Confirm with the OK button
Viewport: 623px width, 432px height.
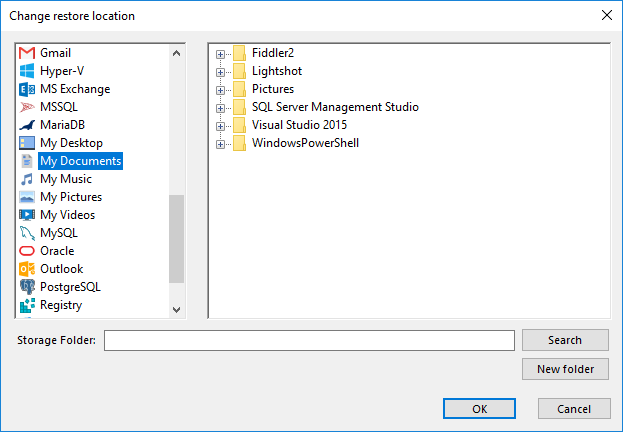pos(479,409)
